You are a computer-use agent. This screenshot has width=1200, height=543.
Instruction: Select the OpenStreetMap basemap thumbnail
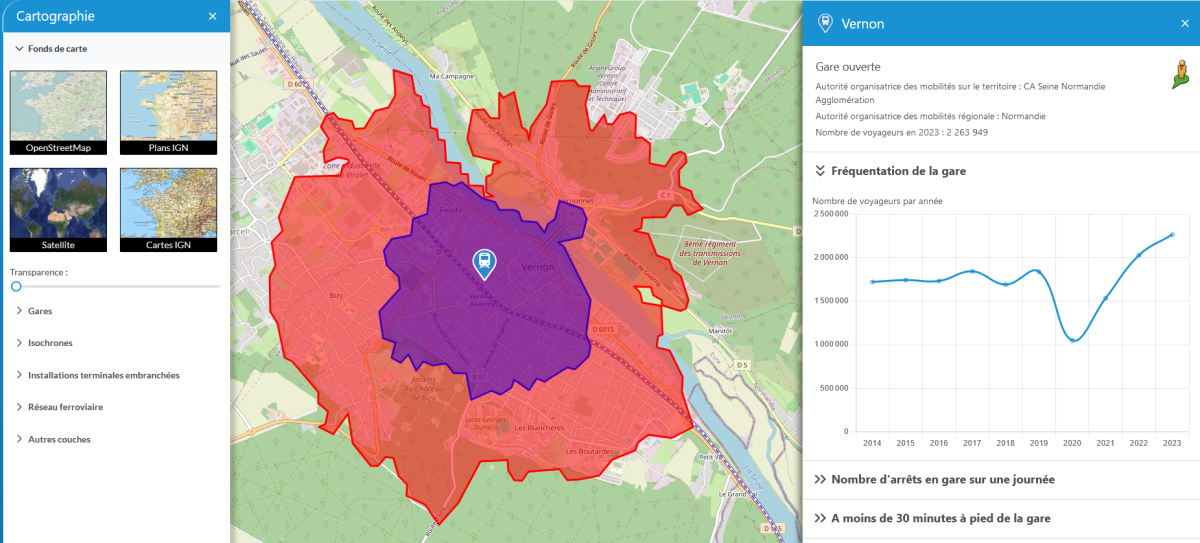[59, 112]
